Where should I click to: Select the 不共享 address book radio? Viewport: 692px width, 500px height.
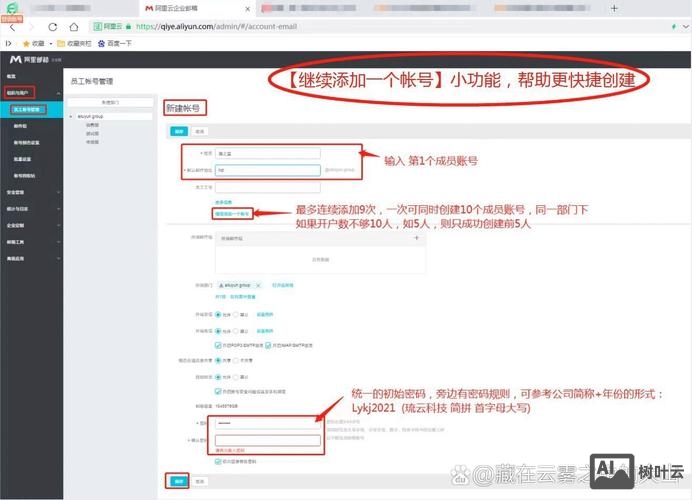(236, 361)
